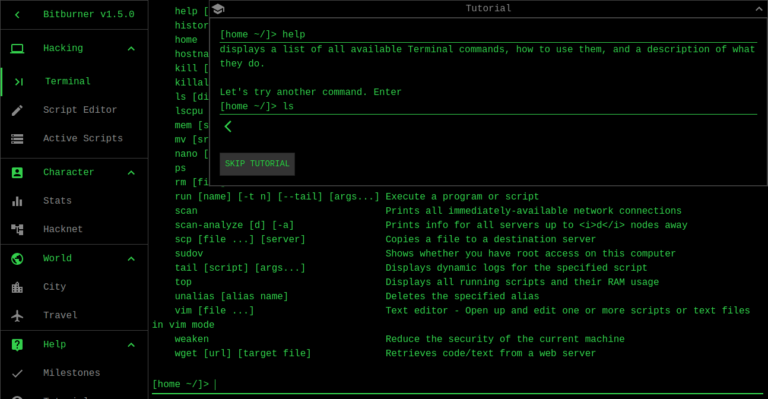Click the 'scan-analyze [d] [-a]' command text

click(235, 225)
